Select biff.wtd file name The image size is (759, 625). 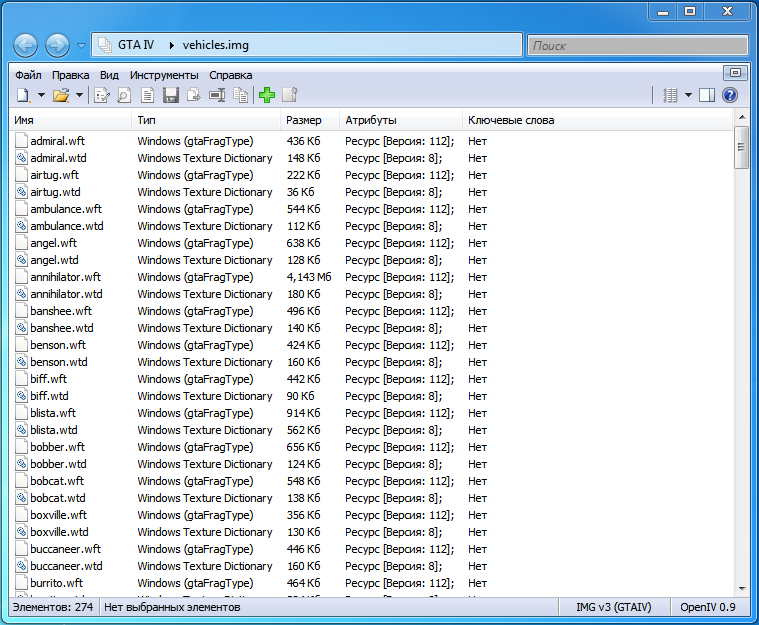[49, 396]
